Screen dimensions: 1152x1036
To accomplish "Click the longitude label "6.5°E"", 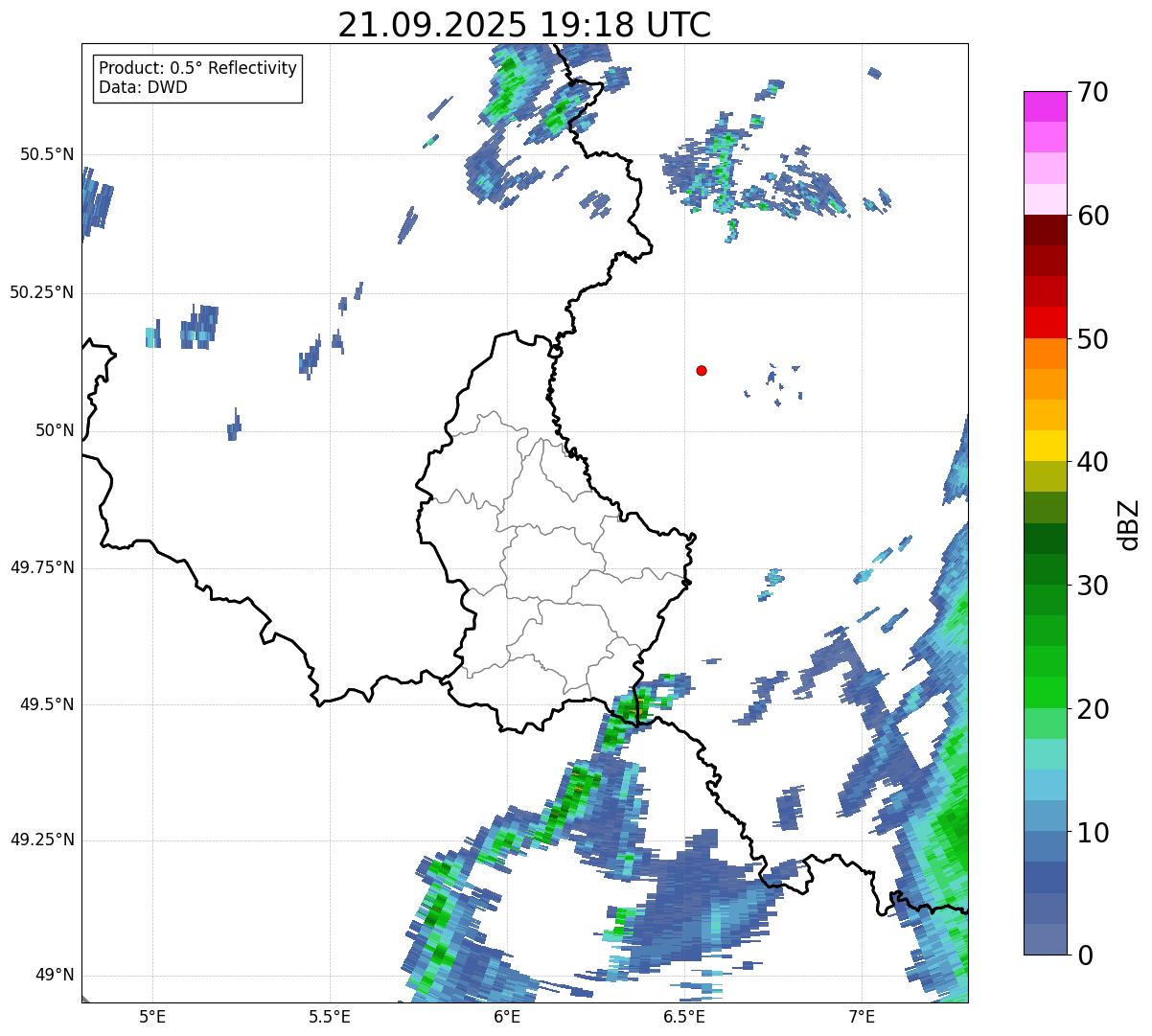I will (x=684, y=1016).
